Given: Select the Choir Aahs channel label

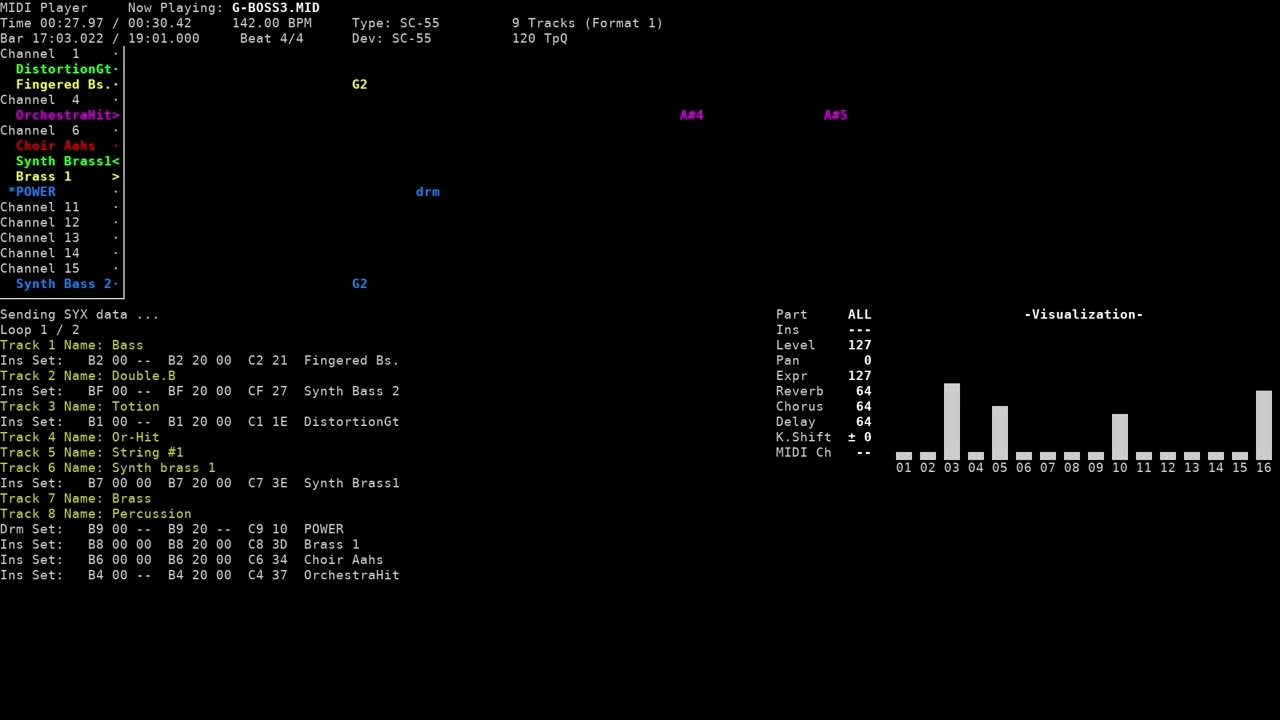Looking at the screenshot, I should [x=56, y=146].
